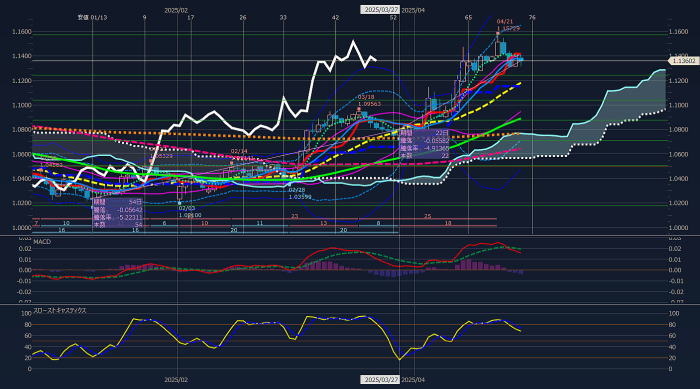The width and height of the screenshot is (700, 389).
Task: Click the 安値 01/13 low marker label
Action: click(x=92, y=17)
